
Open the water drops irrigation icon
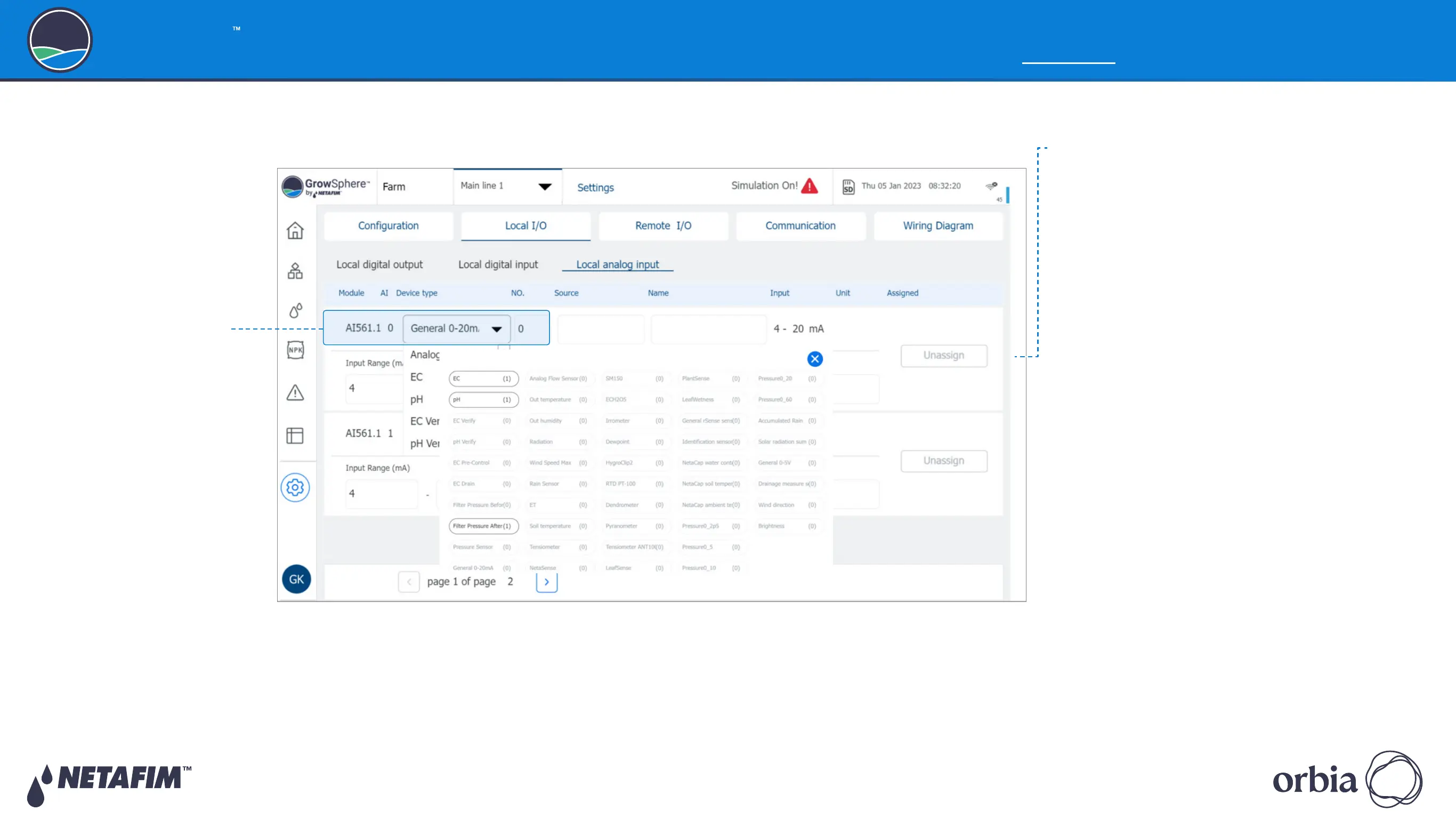click(295, 310)
